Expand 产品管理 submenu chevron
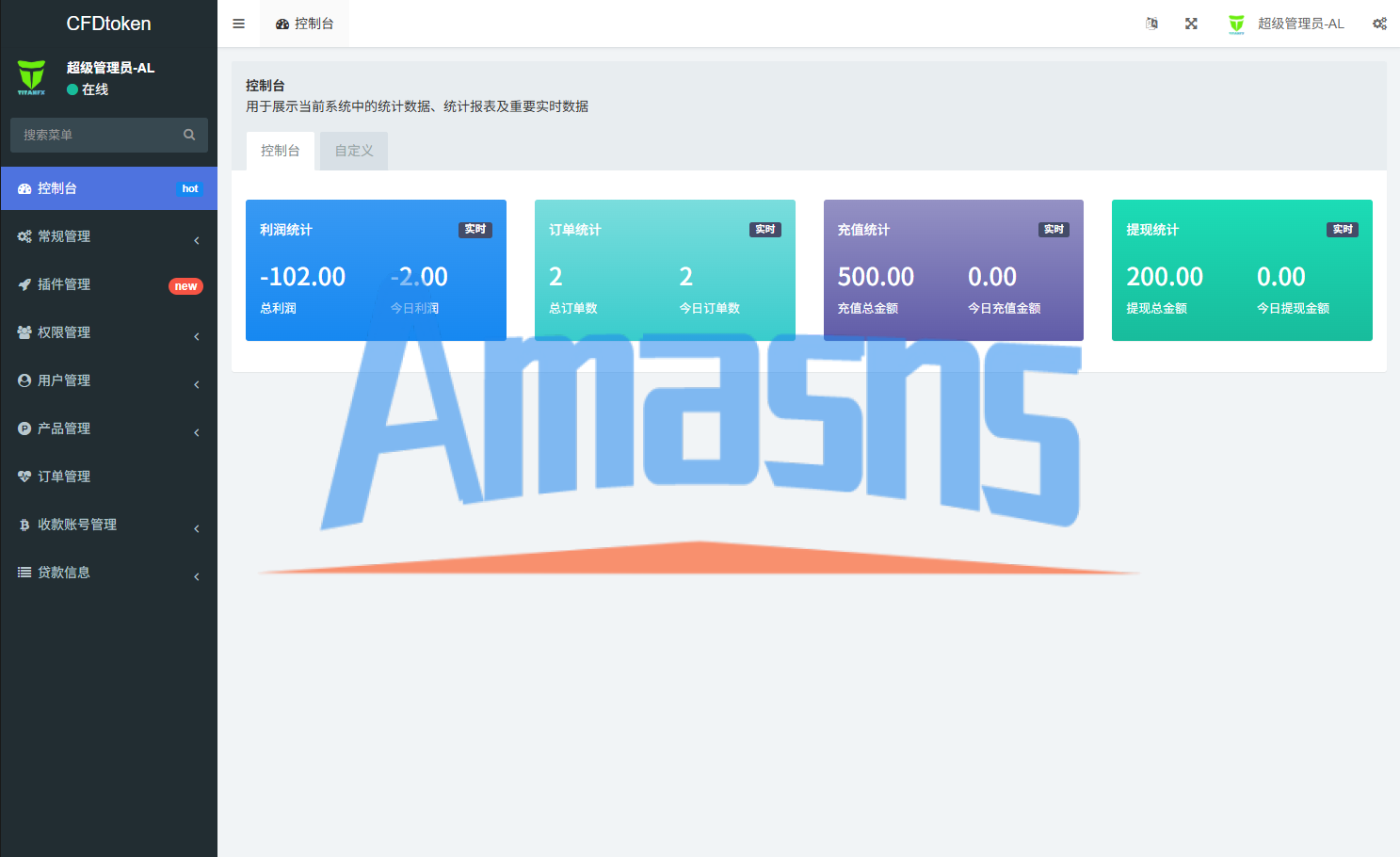This screenshot has width=1400, height=857. pos(197,432)
